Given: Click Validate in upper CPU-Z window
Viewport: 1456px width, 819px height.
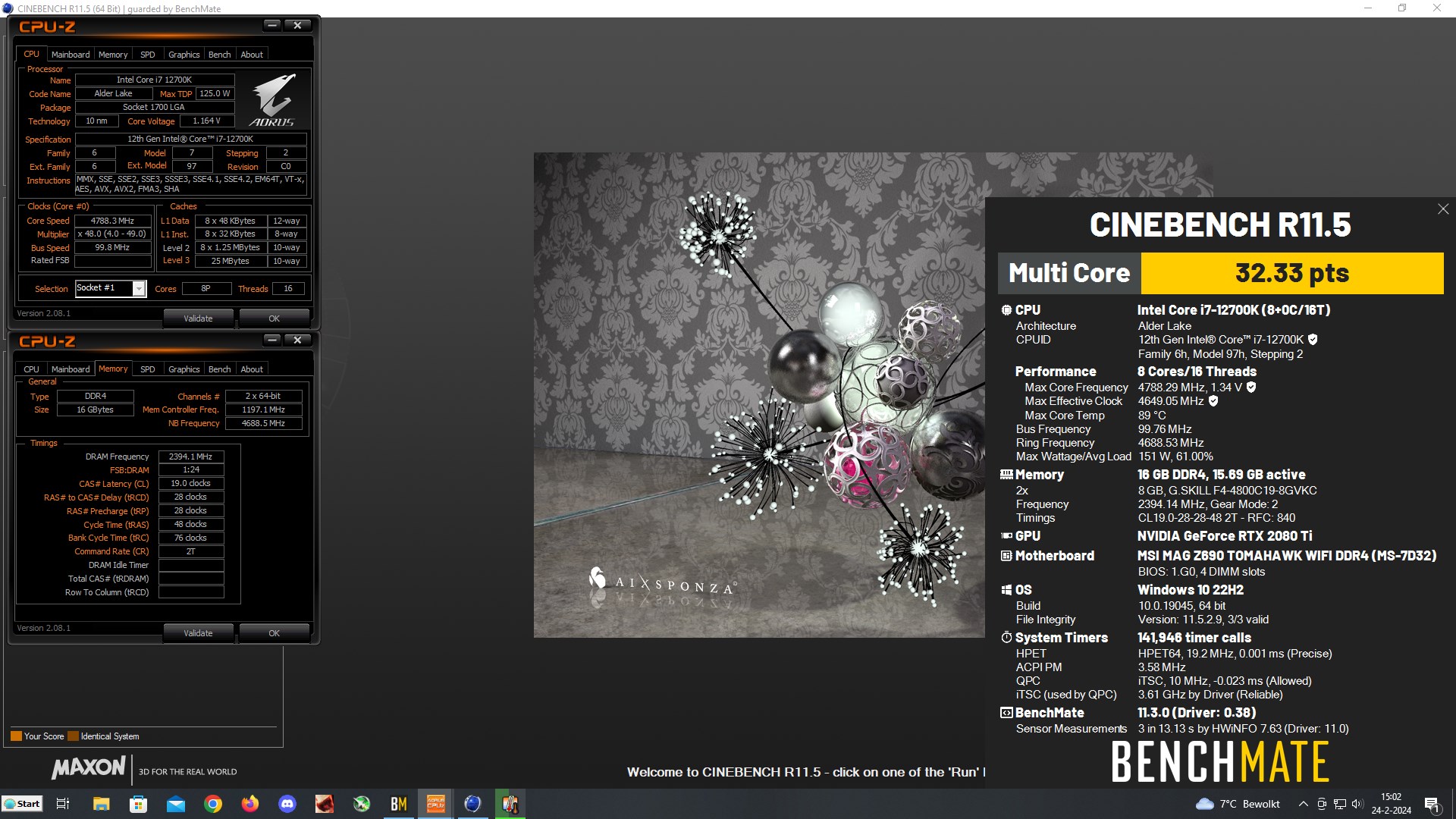Looking at the screenshot, I should click(x=198, y=318).
